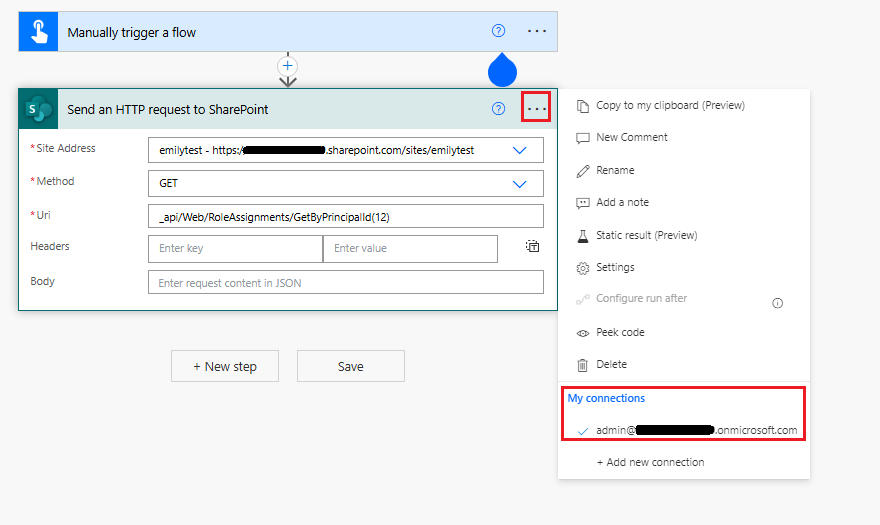This screenshot has height=525, width=880.
Task: Click the My connections heading
Action: (x=606, y=398)
